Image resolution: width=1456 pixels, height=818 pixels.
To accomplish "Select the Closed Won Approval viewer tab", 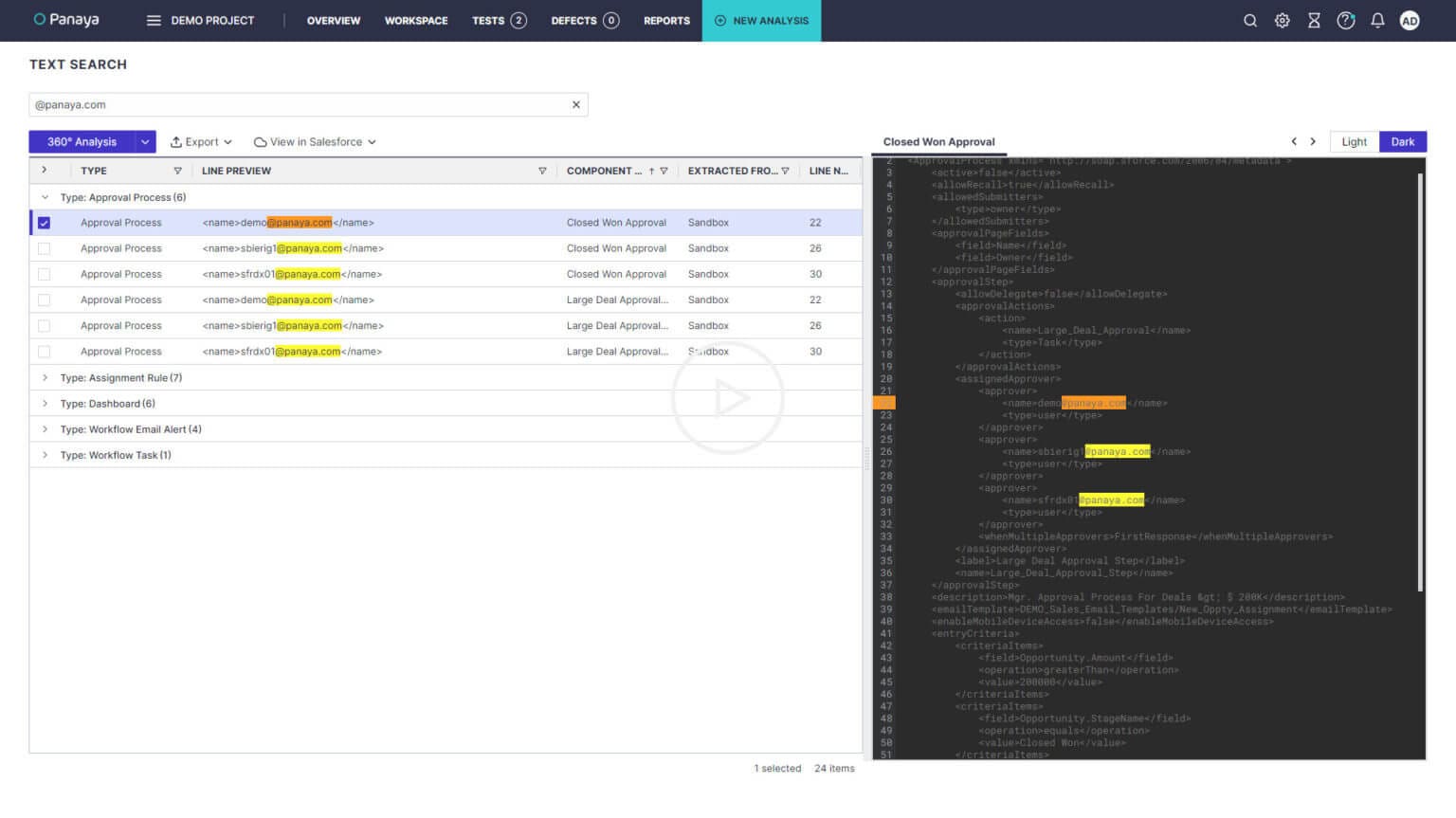I will [x=938, y=142].
